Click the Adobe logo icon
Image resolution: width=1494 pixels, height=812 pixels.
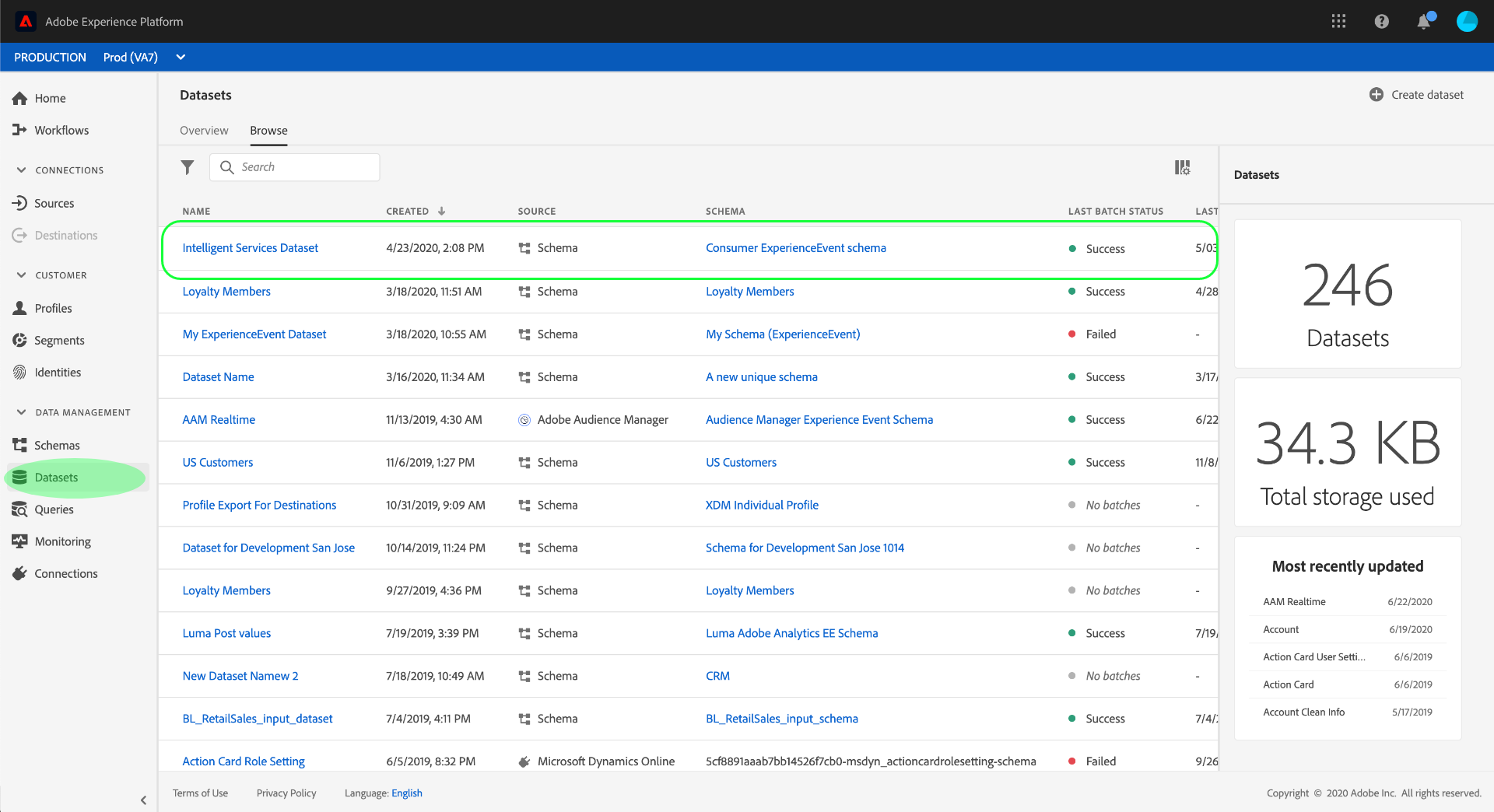coord(26,21)
